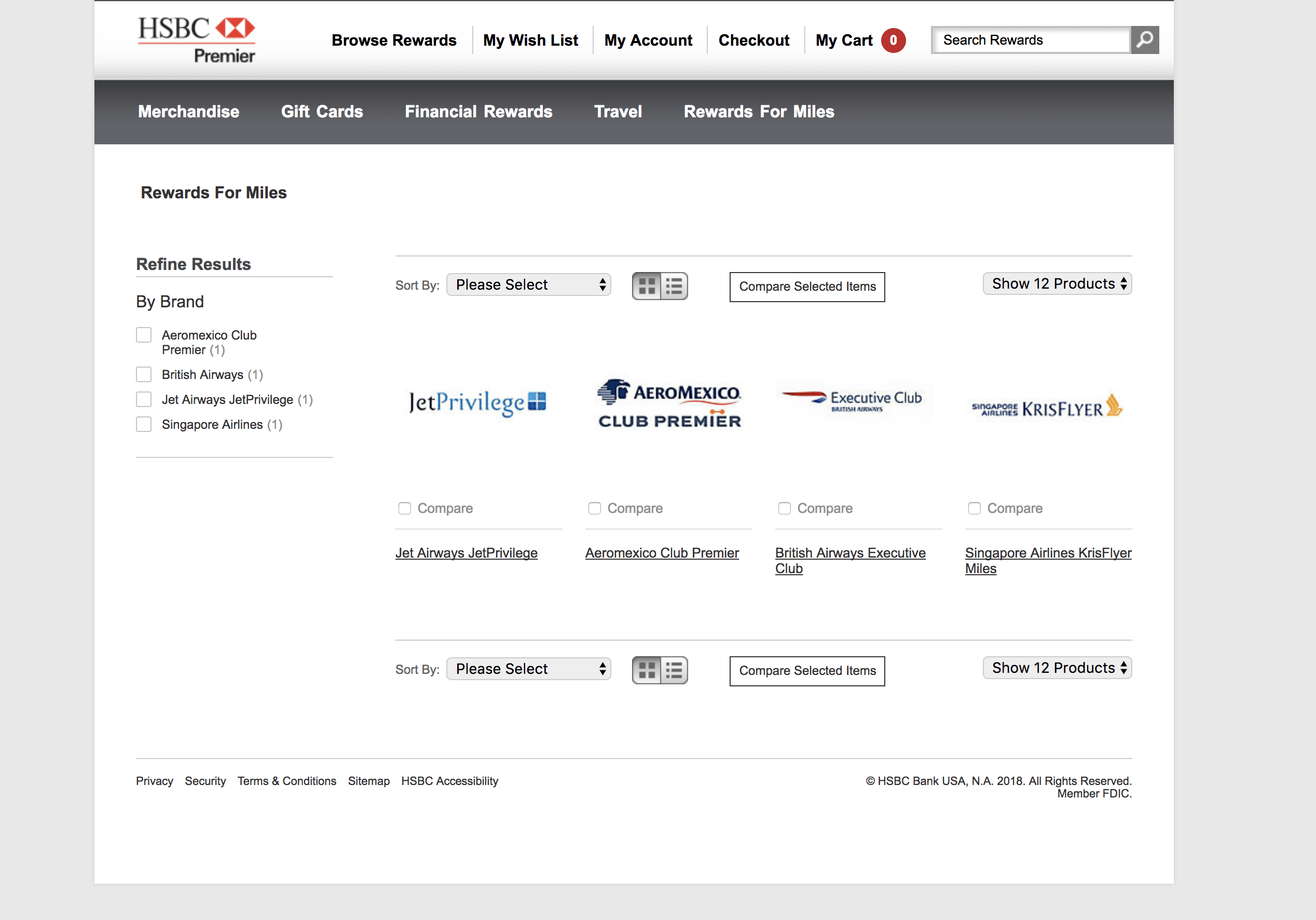Open the Gift Cards category tab
This screenshot has height=920, width=1316.
coord(322,111)
